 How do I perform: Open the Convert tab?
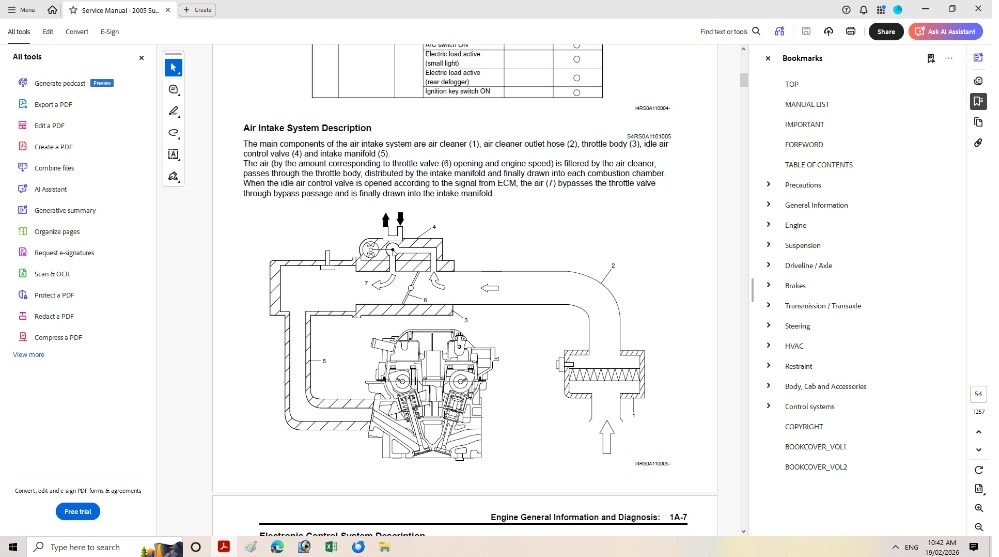tap(77, 31)
